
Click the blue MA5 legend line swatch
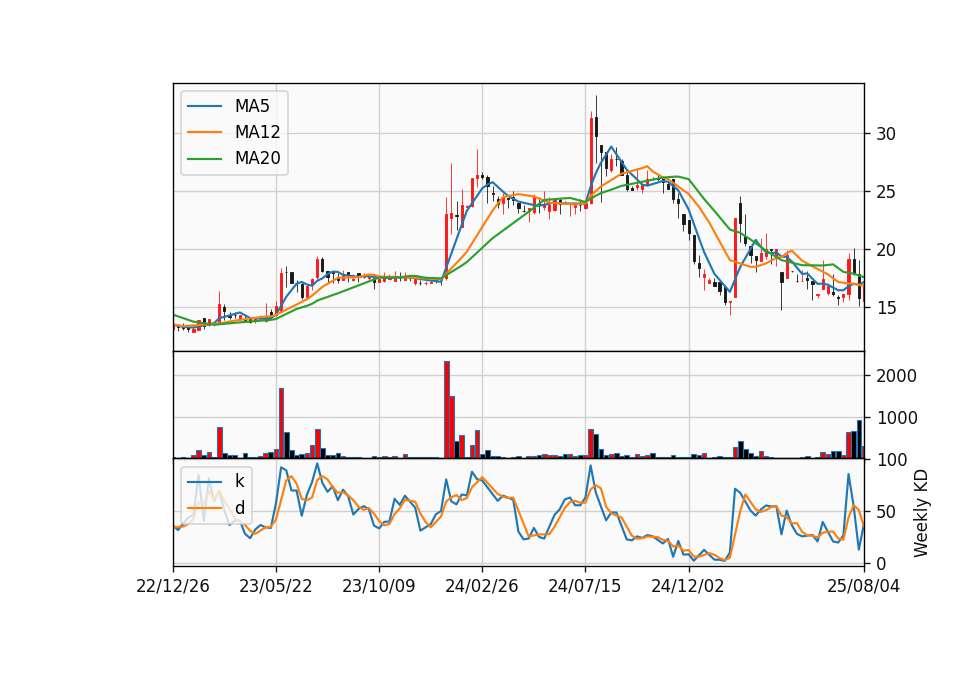point(205,107)
